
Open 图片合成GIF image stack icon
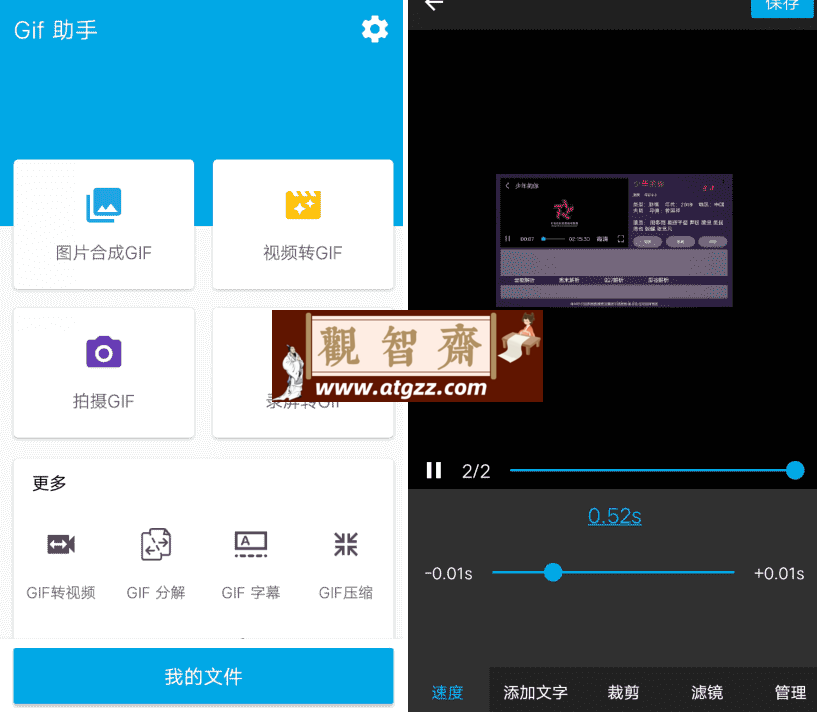tap(104, 205)
